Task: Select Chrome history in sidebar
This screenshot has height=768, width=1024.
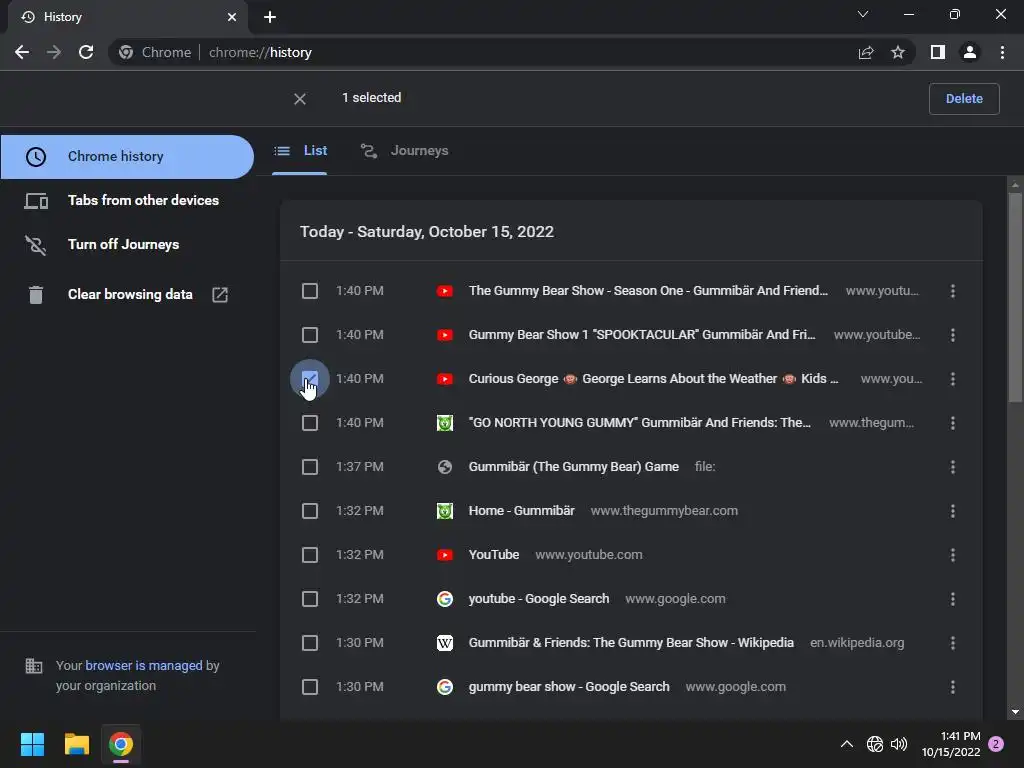Action: [x=127, y=157]
